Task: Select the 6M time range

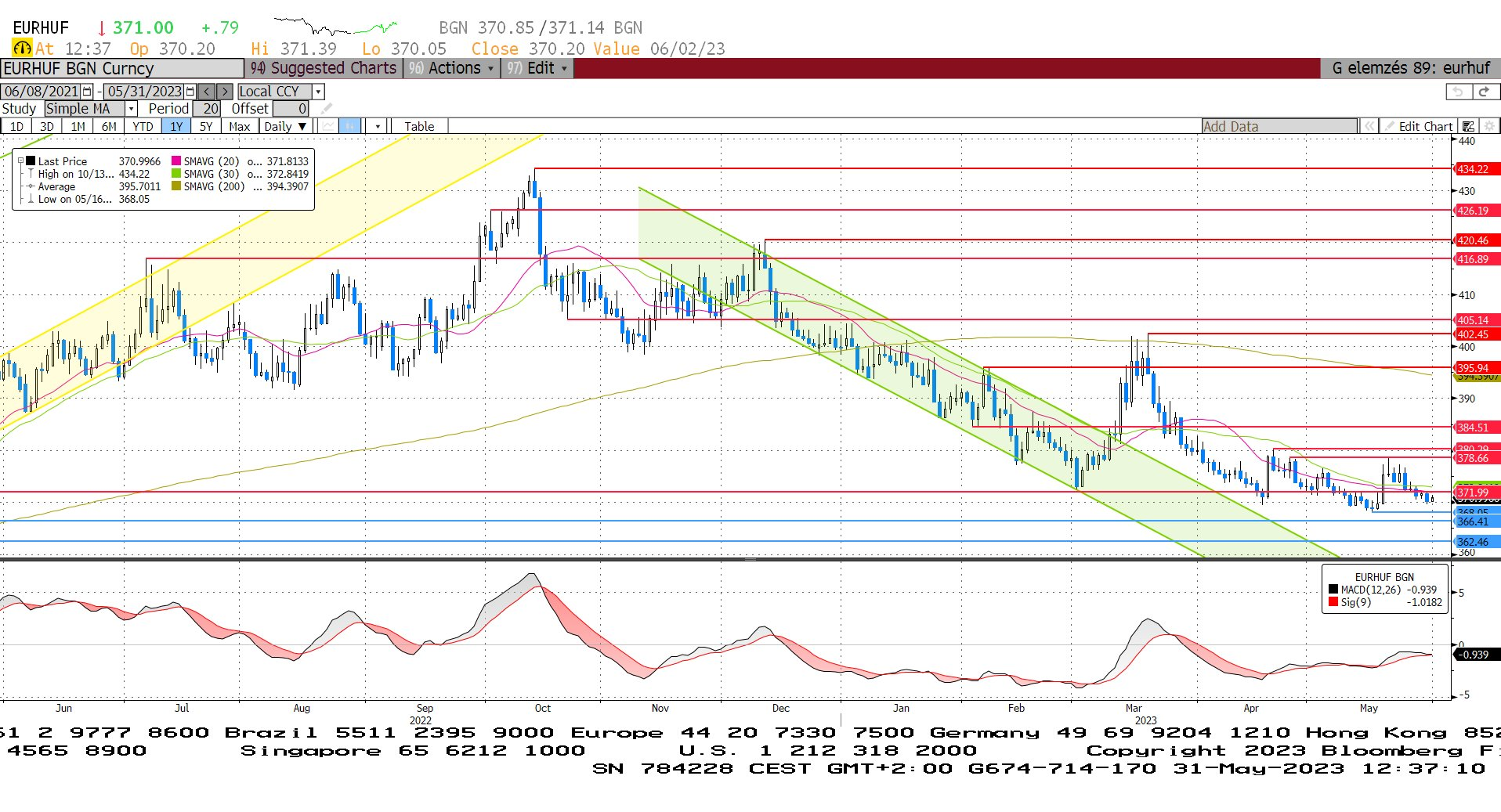Action: pyautogui.click(x=109, y=126)
